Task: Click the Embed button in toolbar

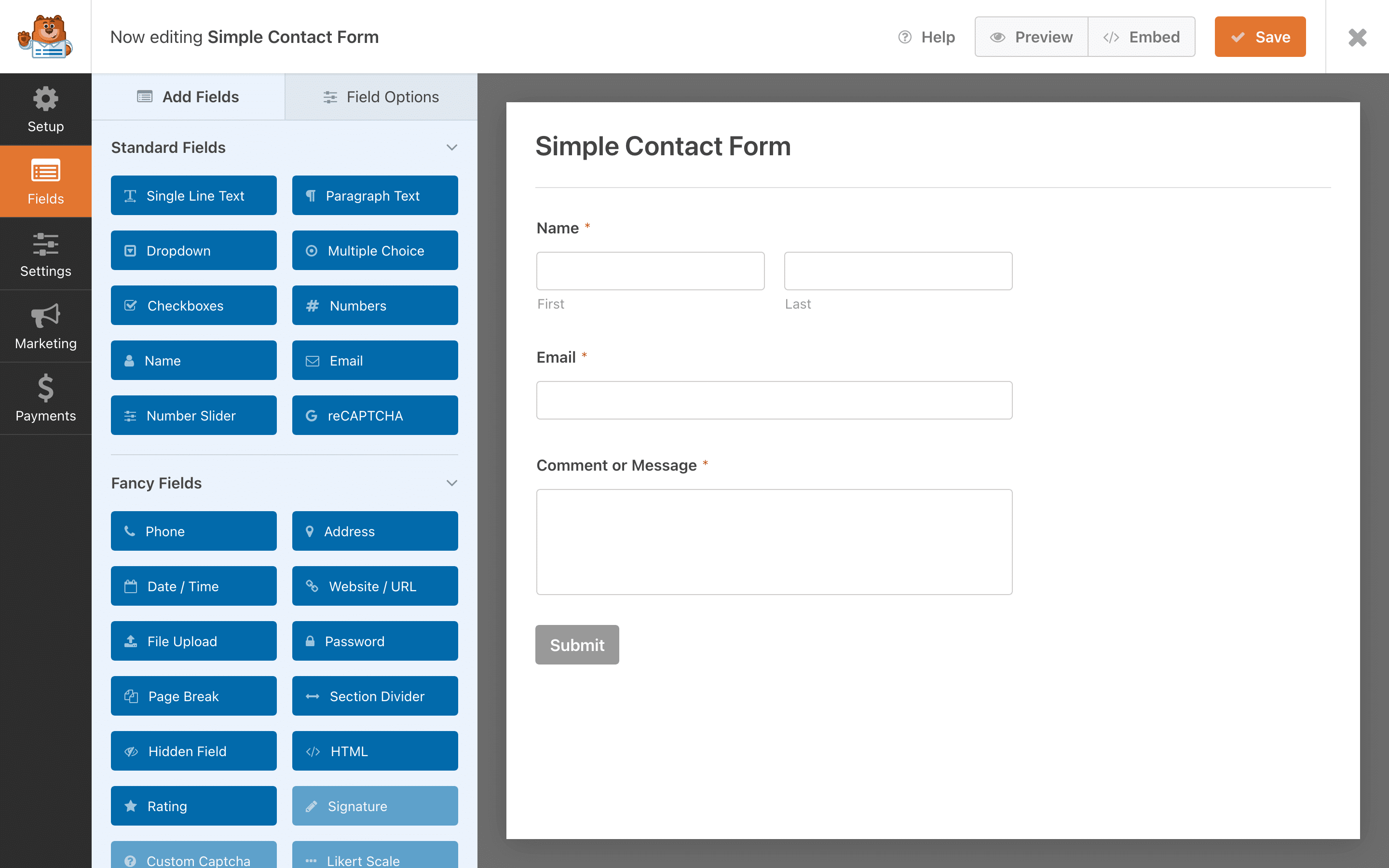Action: pos(1142,36)
